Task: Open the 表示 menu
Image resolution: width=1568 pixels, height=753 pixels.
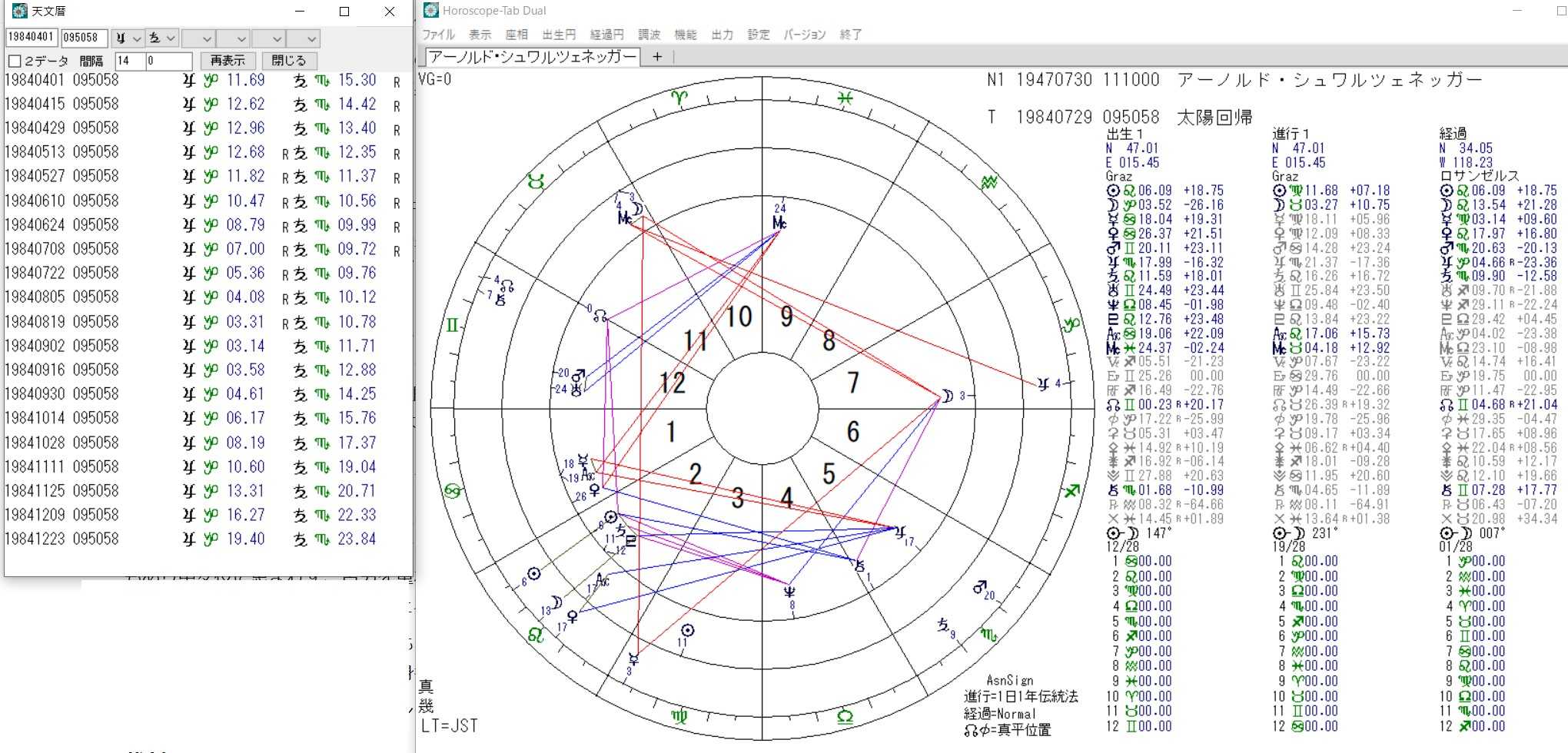Action: point(480,35)
